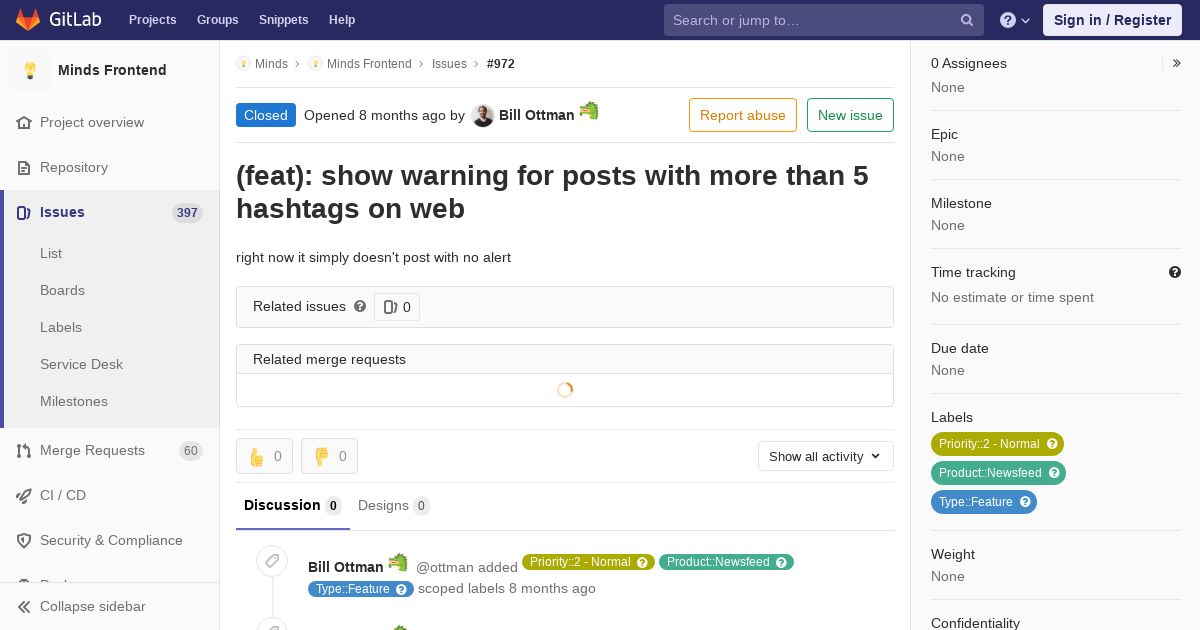Click the CI / CD rocket icon
The width and height of the screenshot is (1200, 630).
point(24,495)
